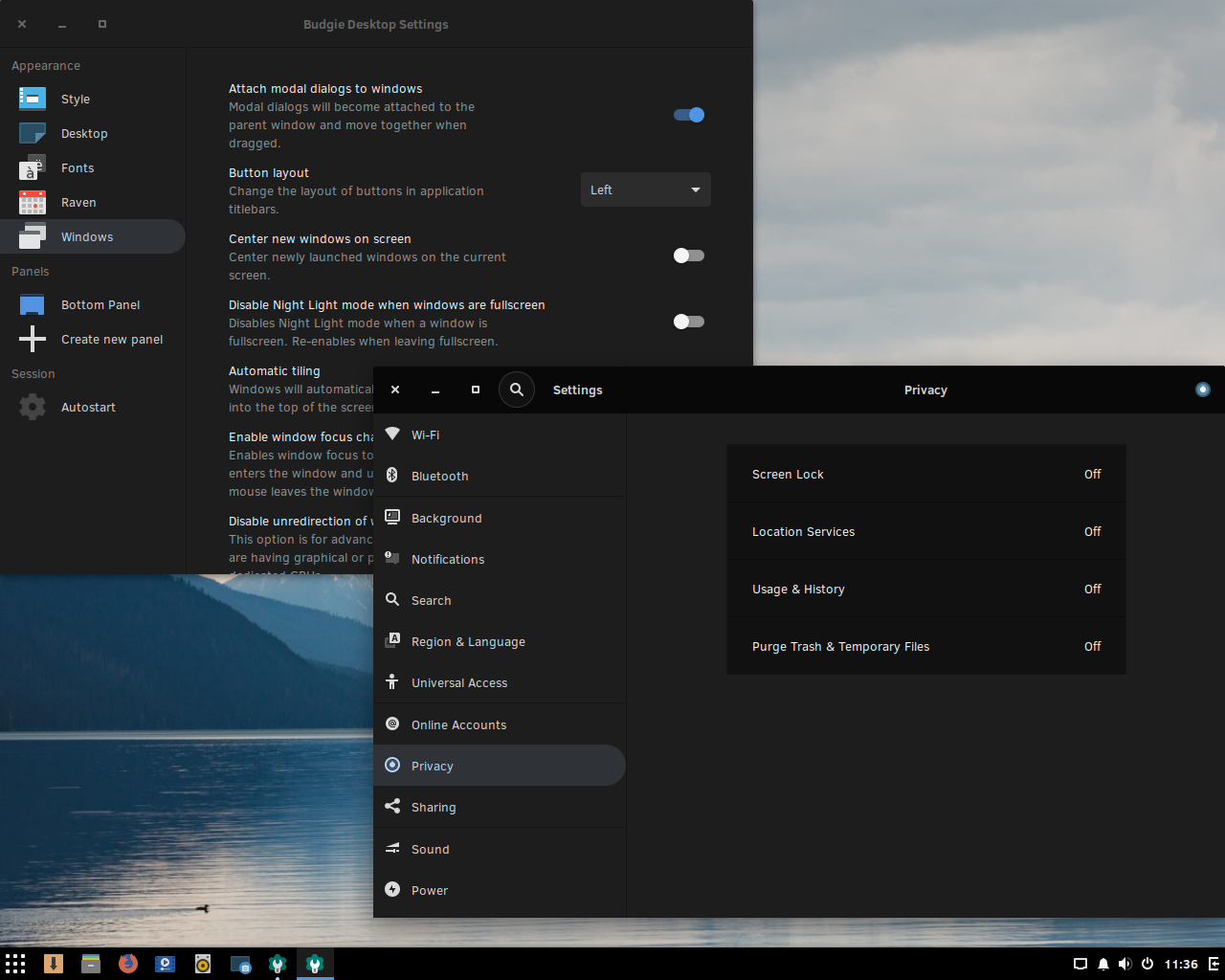Open Raven sidebar arrow icon in tray

tap(1214, 964)
